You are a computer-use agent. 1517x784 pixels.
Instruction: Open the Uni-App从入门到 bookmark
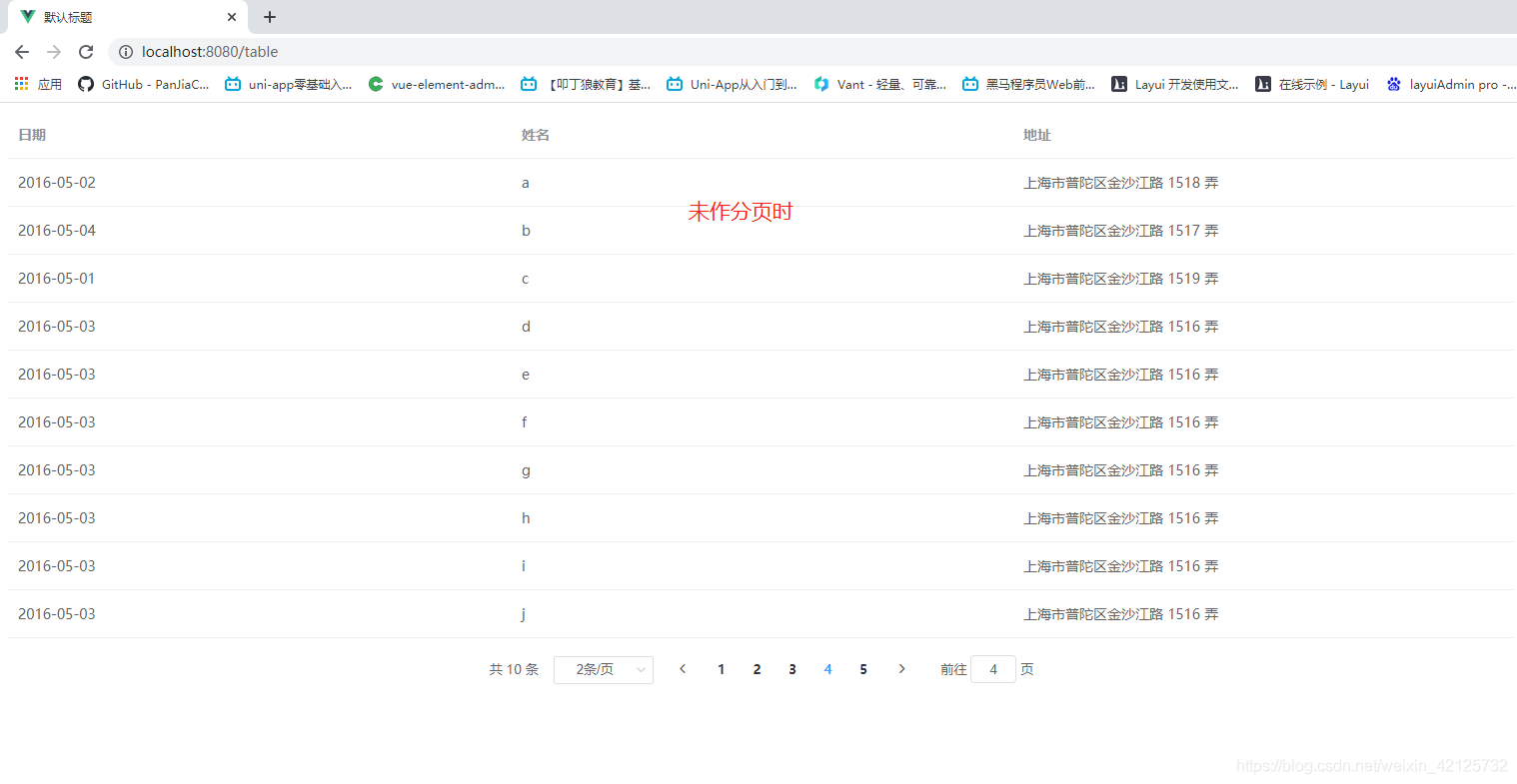click(x=733, y=84)
